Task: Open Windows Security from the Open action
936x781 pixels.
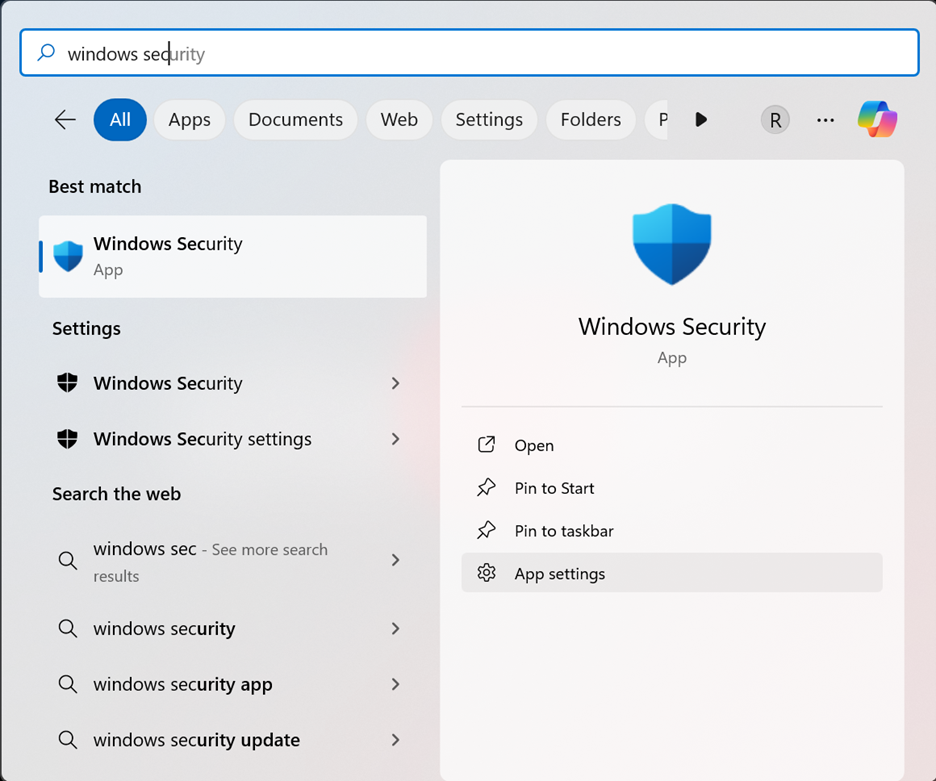Action: 672,445
